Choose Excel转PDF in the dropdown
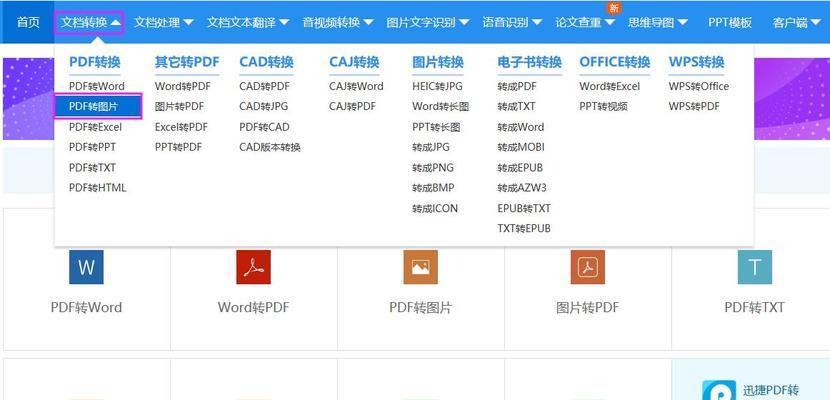The height and width of the screenshot is (400, 830). click(181, 127)
